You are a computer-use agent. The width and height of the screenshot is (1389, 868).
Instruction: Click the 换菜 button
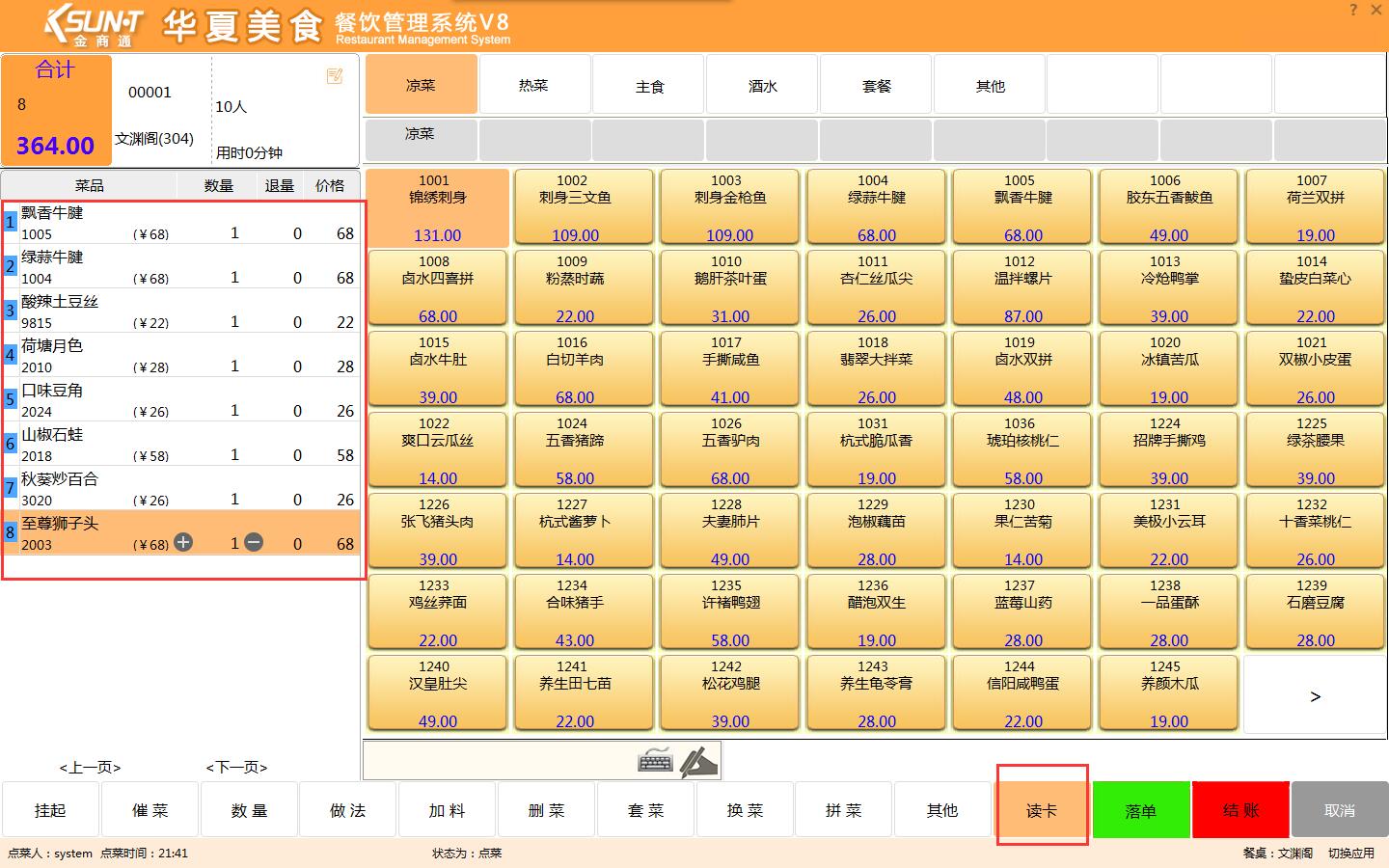[x=745, y=810]
